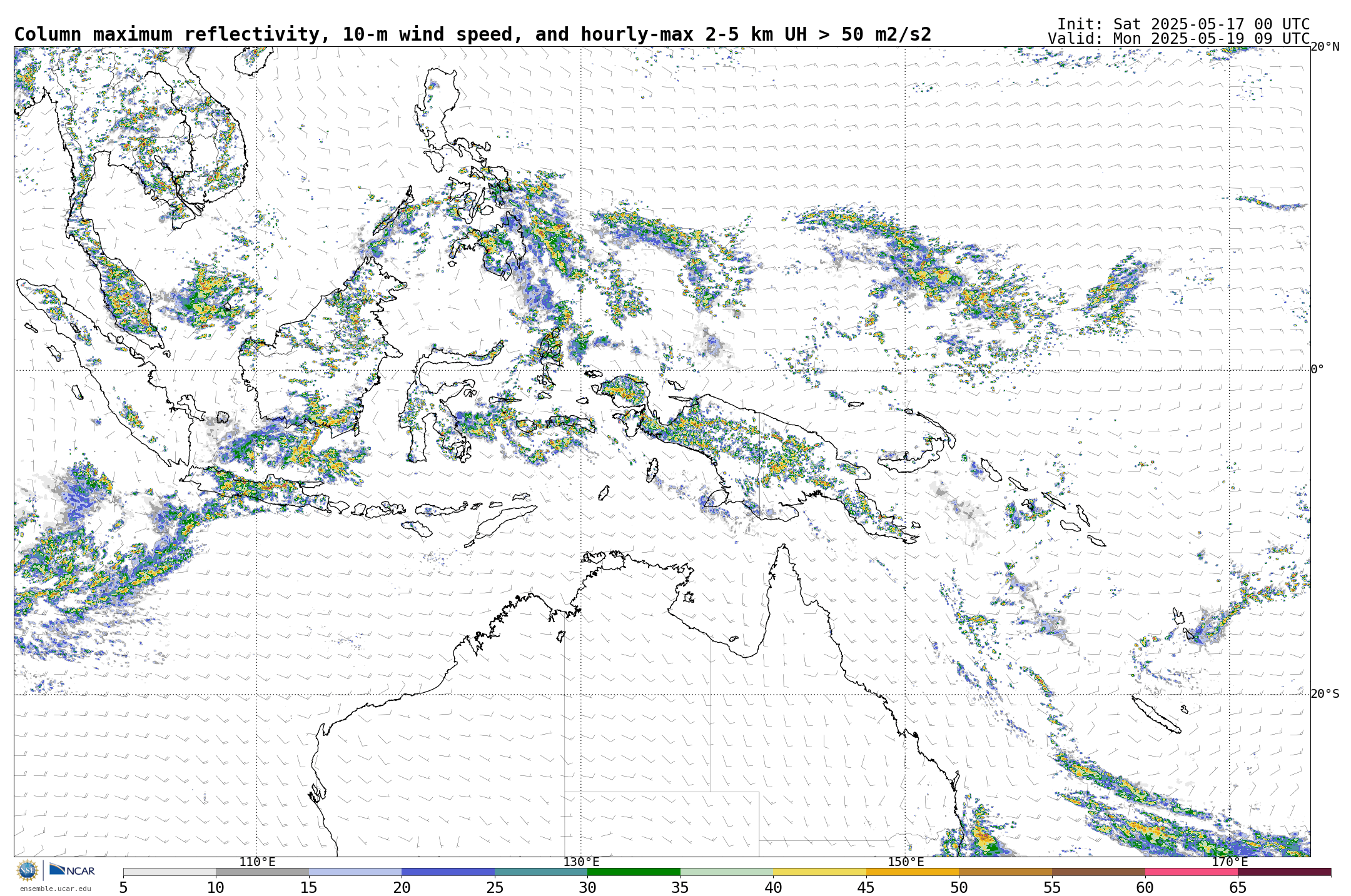The height and width of the screenshot is (896, 1351).
Task: Click the colorbar tick label 60
Action: (x=1145, y=887)
